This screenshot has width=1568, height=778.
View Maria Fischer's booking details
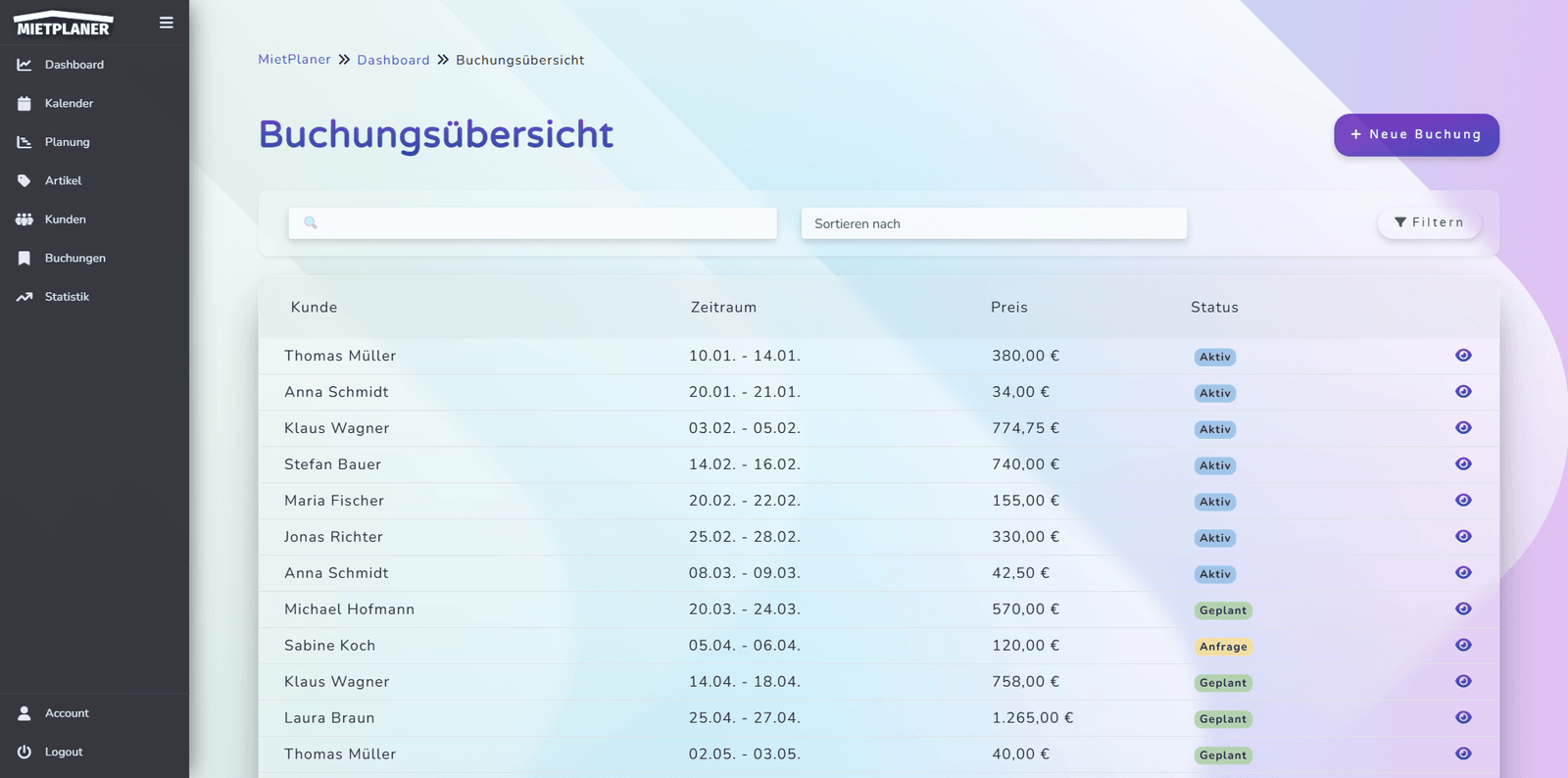[x=1463, y=501]
